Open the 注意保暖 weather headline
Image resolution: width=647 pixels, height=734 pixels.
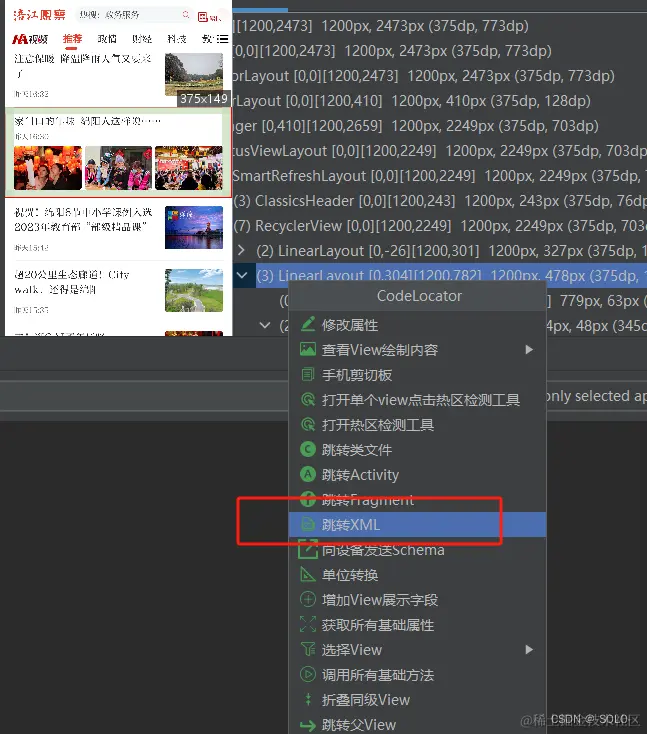click(83, 66)
